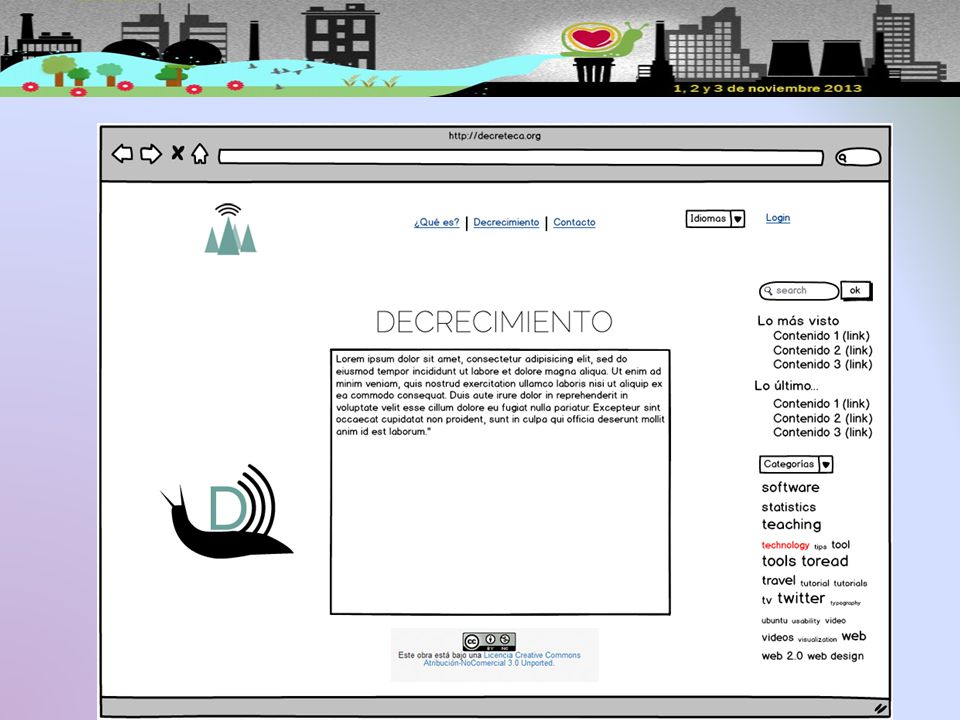
Task: Click the Creative Commons license badge
Action: click(489, 642)
